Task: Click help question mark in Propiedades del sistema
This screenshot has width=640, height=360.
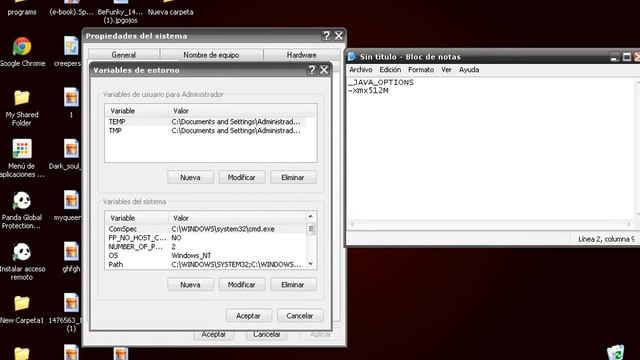Action: [x=326, y=36]
